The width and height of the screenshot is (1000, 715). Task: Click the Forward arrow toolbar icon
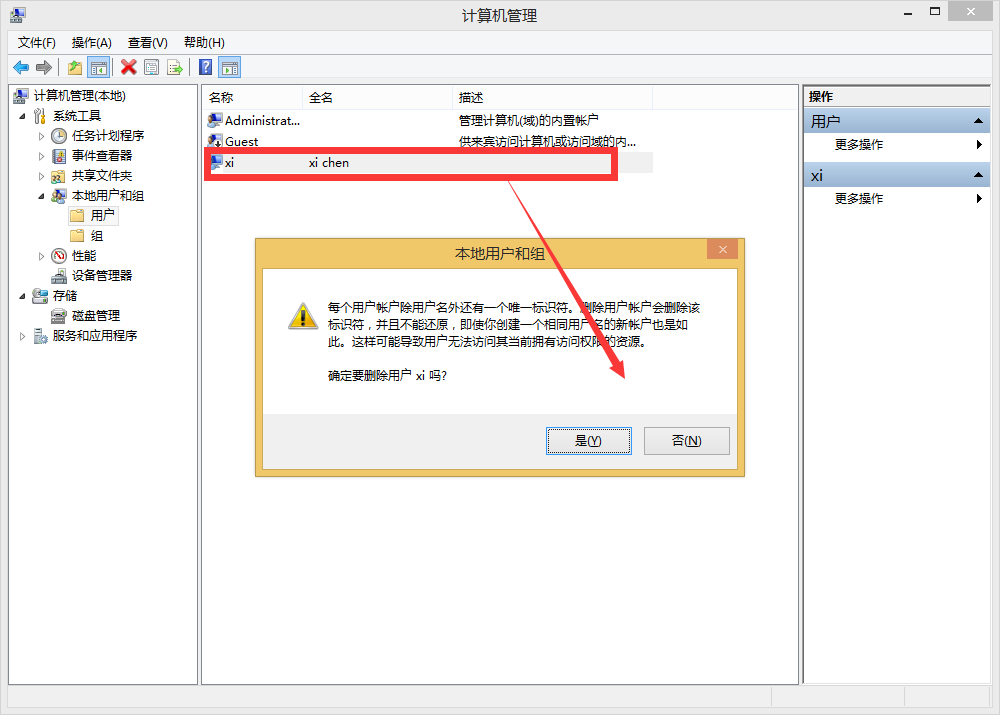click(44, 67)
